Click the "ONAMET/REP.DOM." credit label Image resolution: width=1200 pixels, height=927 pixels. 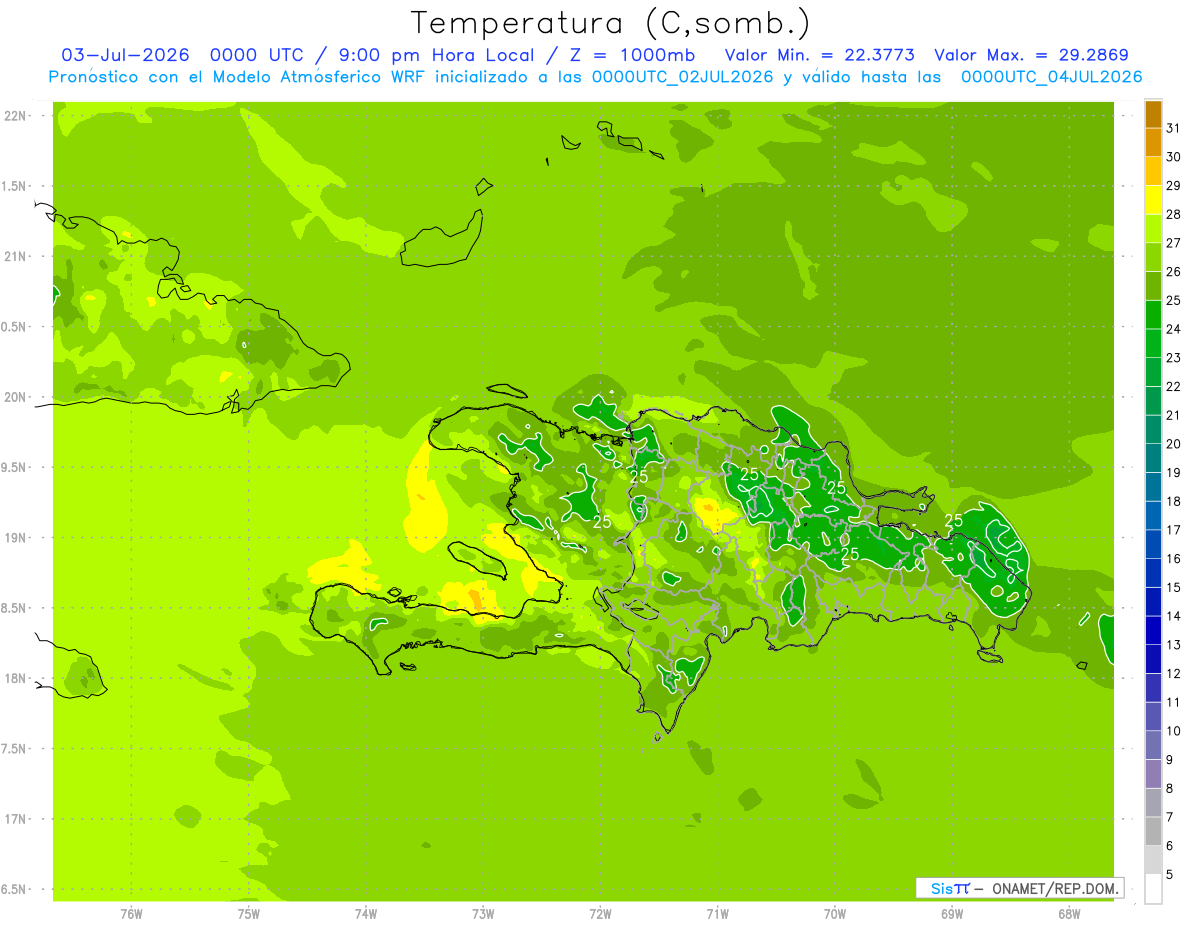tap(1056, 888)
